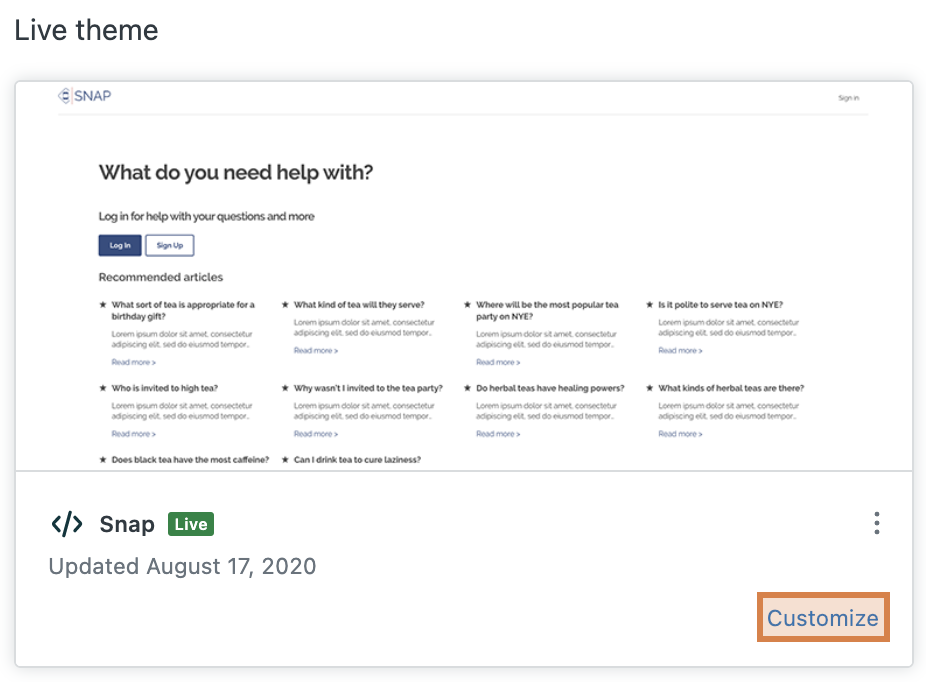Click the star beside 'Does black tea have the most caffeine?'
Screen dimensions: 926x682
coord(102,460)
